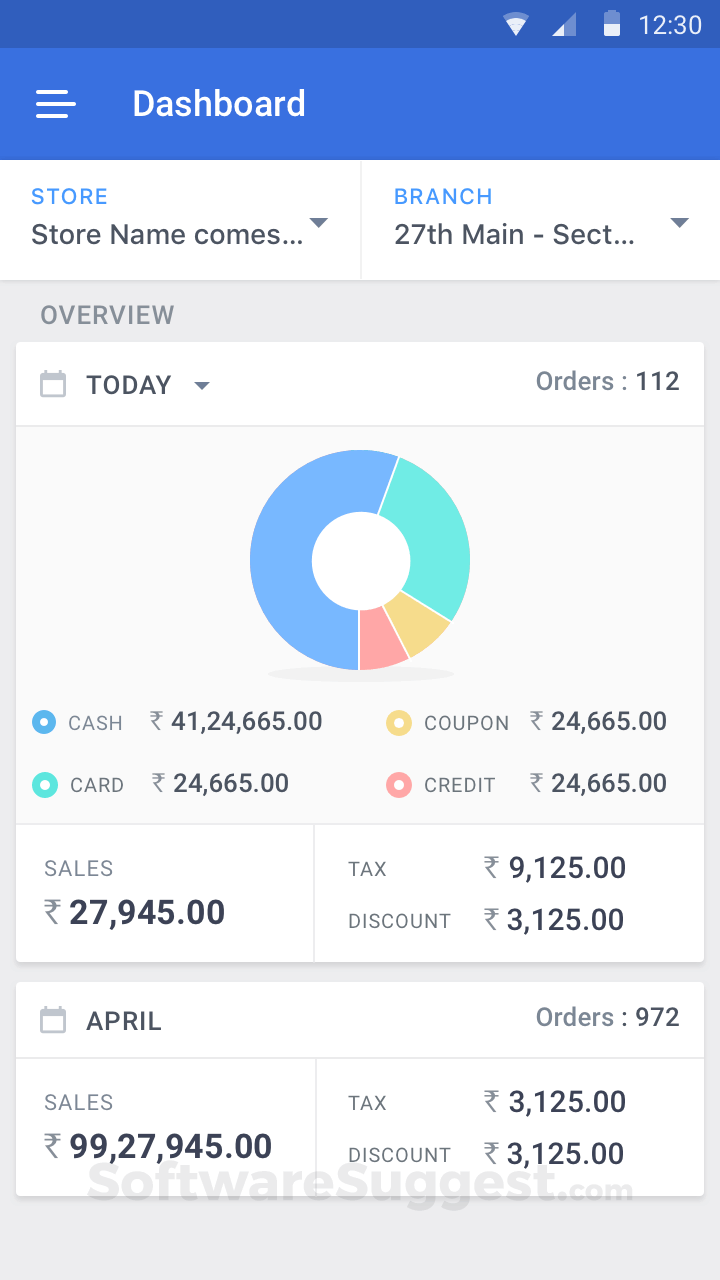Tap the cellular signal icon
Viewport: 720px width, 1280px height.
(564, 24)
